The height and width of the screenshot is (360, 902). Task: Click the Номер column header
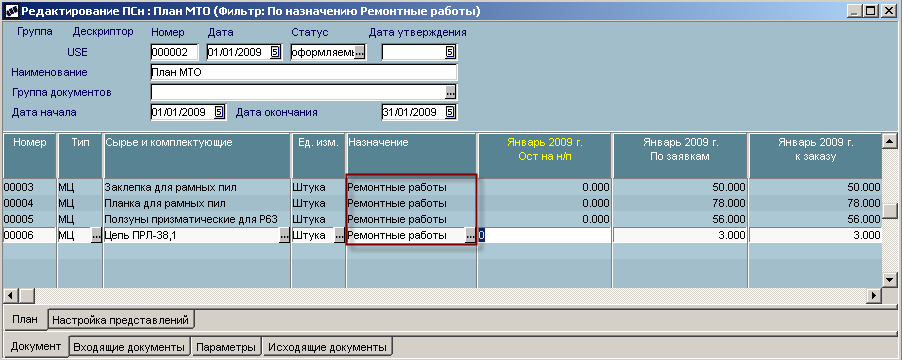click(x=29, y=156)
